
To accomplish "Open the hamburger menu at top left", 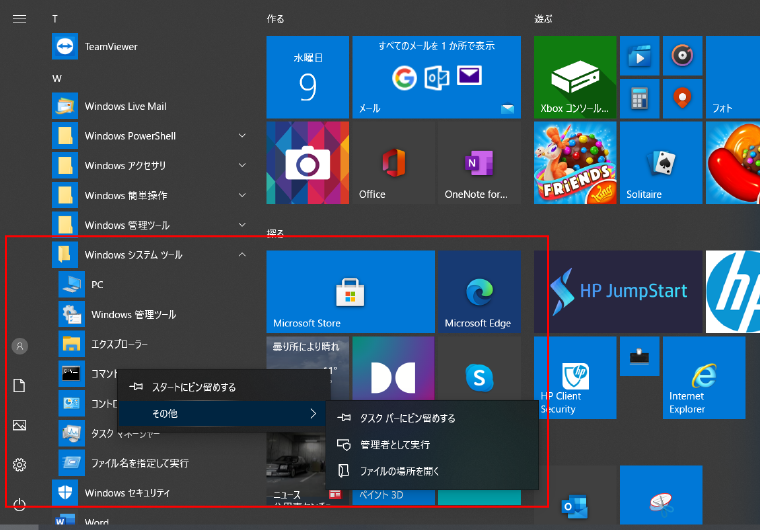I will (19, 19).
